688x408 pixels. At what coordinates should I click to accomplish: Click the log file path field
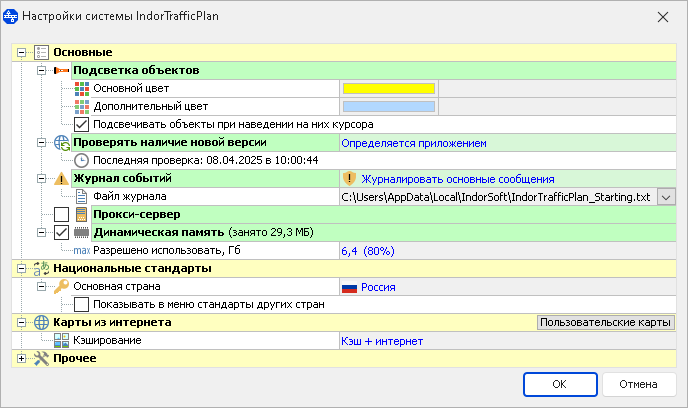pyautogui.click(x=498, y=197)
